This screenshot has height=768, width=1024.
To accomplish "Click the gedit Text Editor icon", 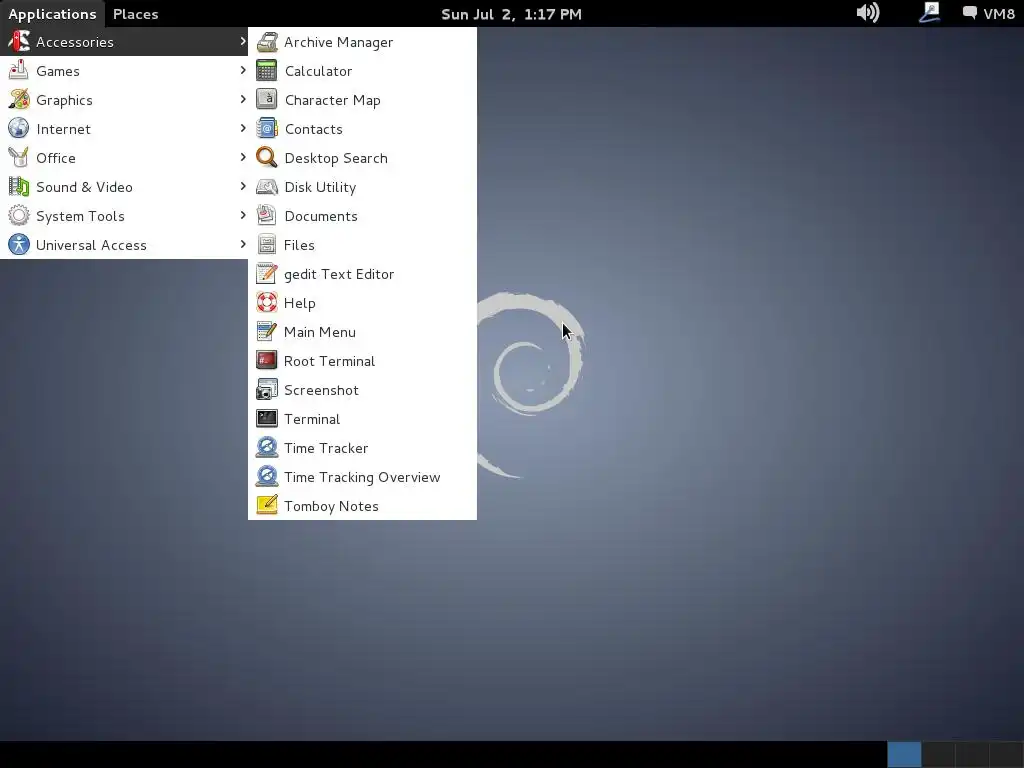I will [266, 274].
